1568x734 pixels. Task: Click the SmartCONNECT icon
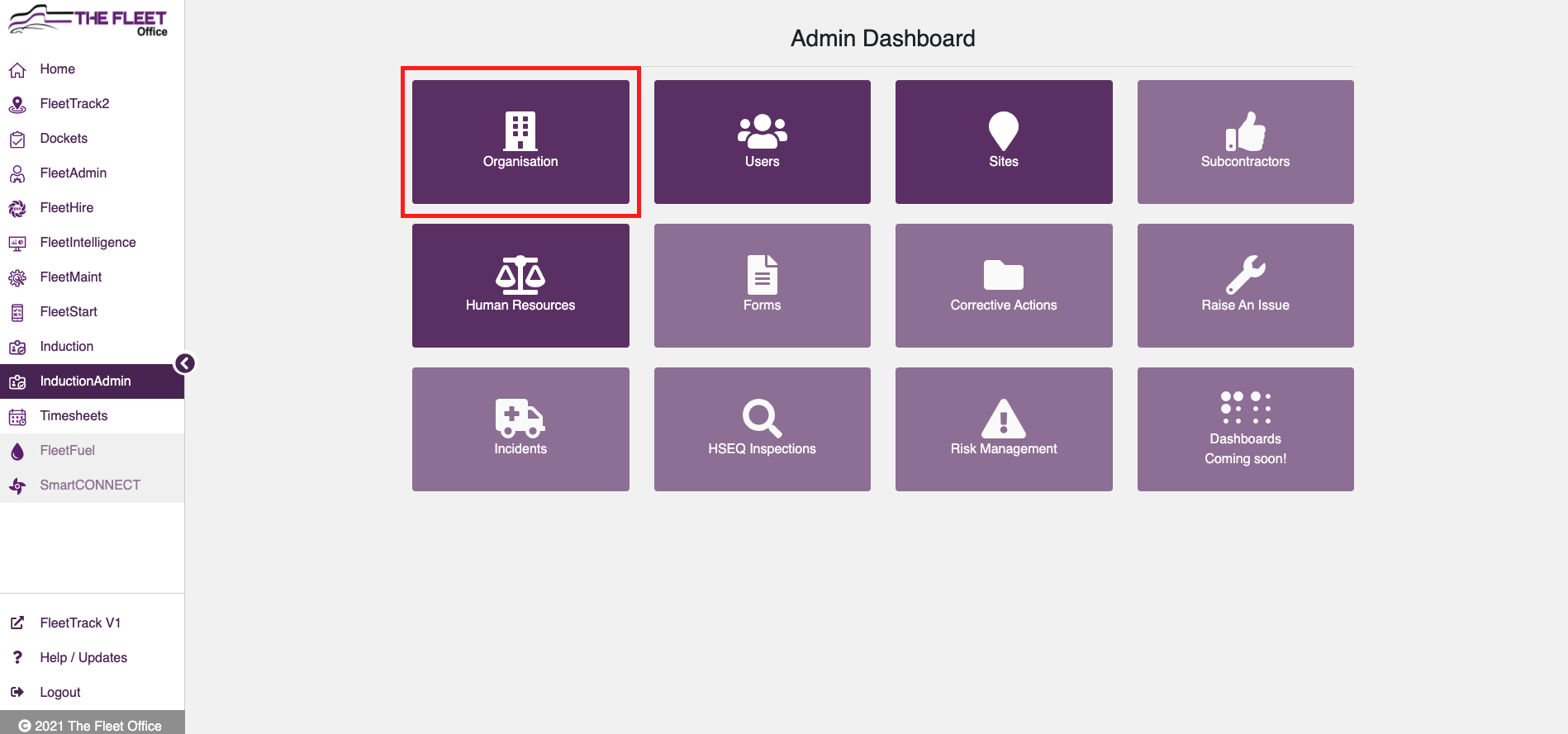17,486
